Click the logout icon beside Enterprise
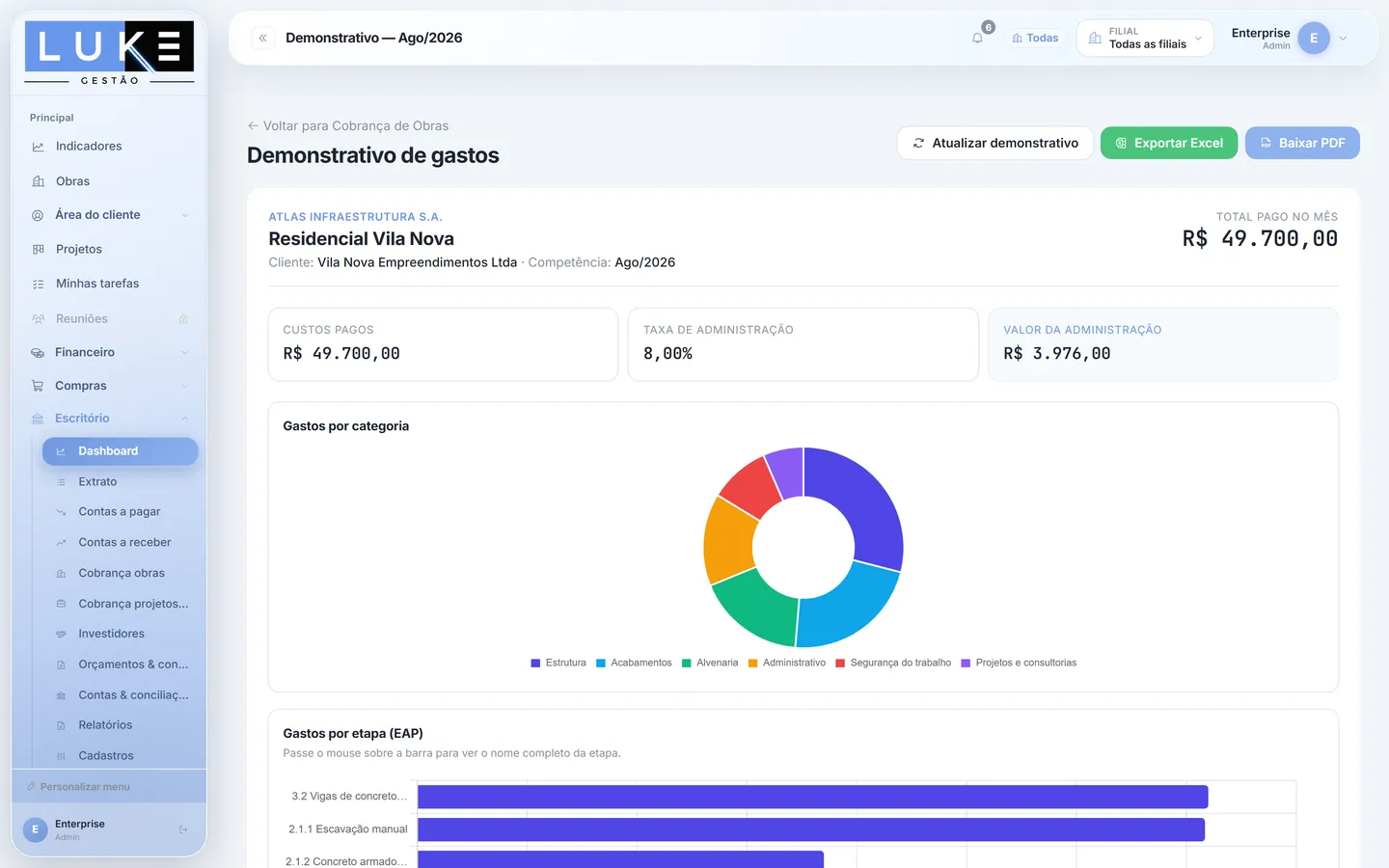Image resolution: width=1389 pixels, height=868 pixels. 183,829
